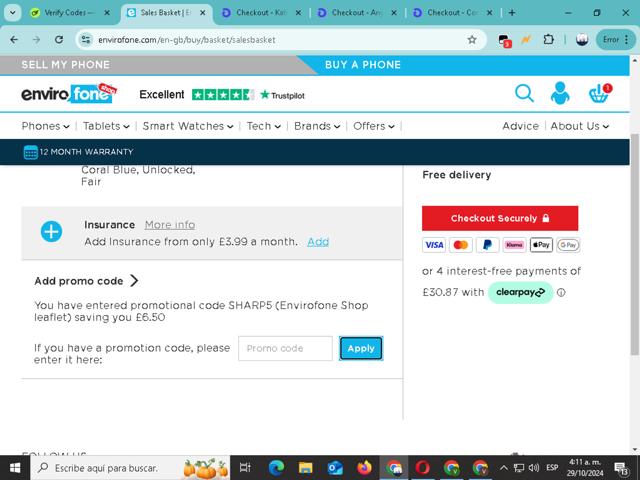Expand the Tech menu
The image size is (640, 480).
(263, 126)
